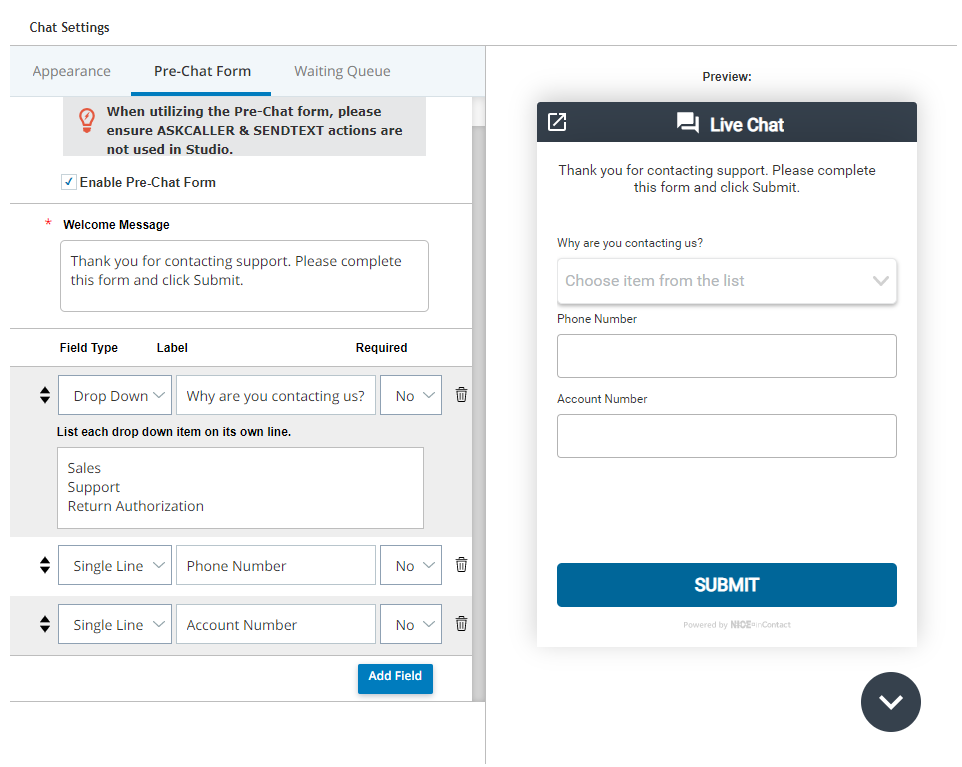Click the 'Sales' list item text
Screen dimensions: 962x767
[x=84, y=468]
